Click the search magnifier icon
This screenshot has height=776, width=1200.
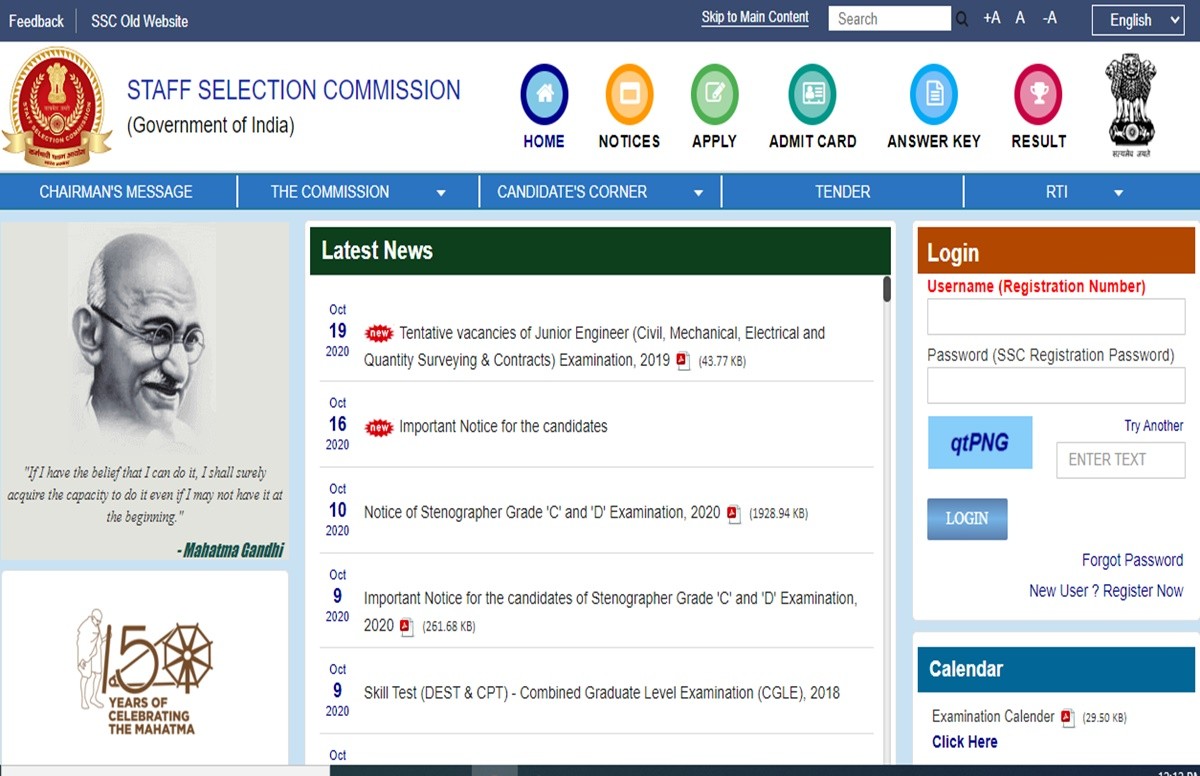coord(962,19)
